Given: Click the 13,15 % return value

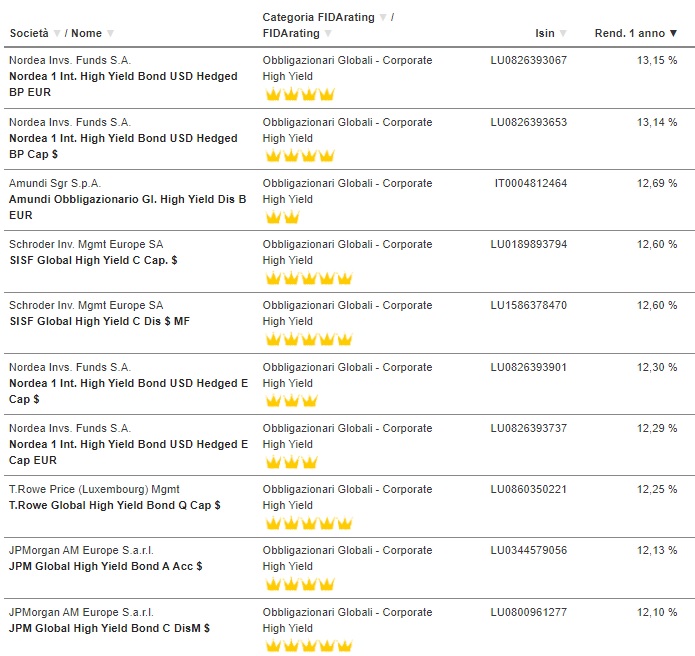Looking at the screenshot, I should 657,60.
